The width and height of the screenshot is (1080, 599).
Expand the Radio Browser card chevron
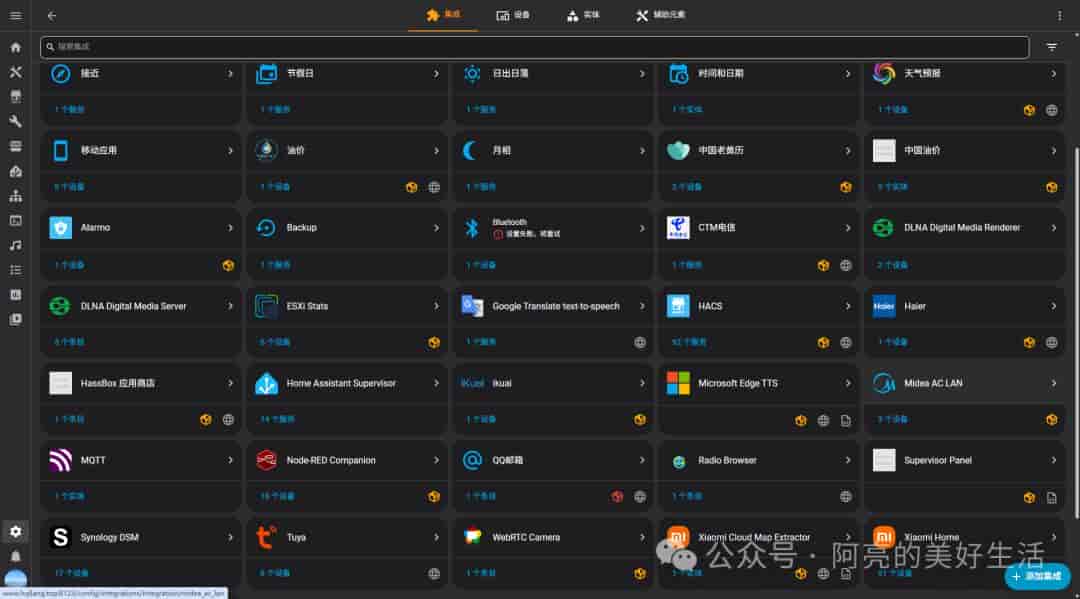[848, 460]
